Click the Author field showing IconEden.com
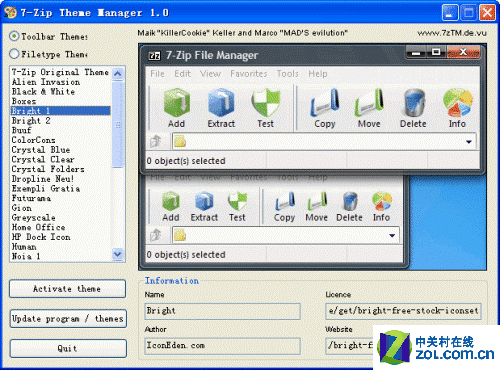 (x=222, y=346)
